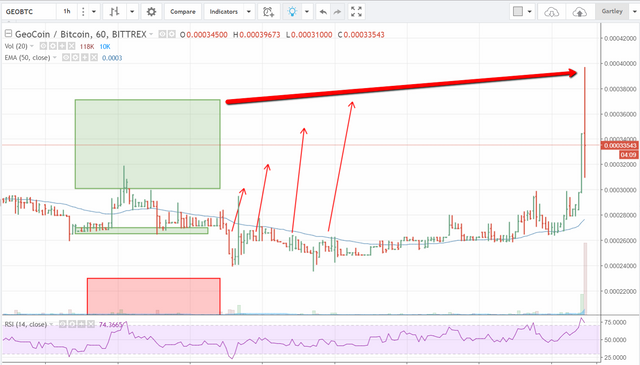Click the Compare button

pyautogui.click(x=183, y=12)
